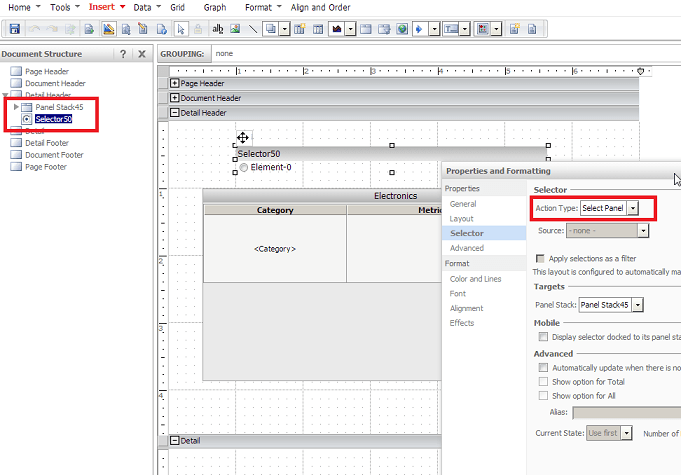Click the last document page icon
681x475 pixels.
(532, 29)
